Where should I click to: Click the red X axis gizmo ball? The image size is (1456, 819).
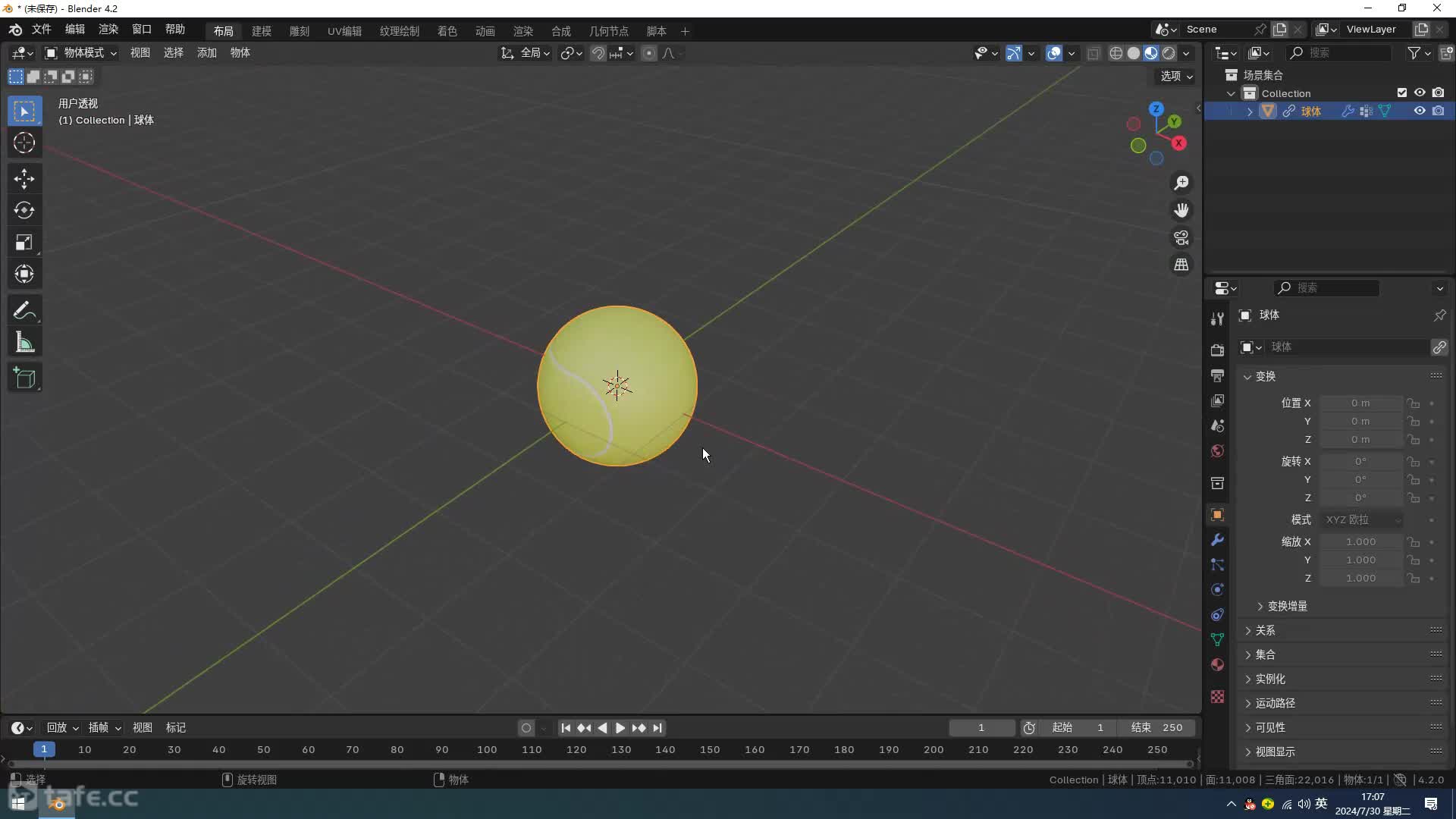click(1179, 143)
